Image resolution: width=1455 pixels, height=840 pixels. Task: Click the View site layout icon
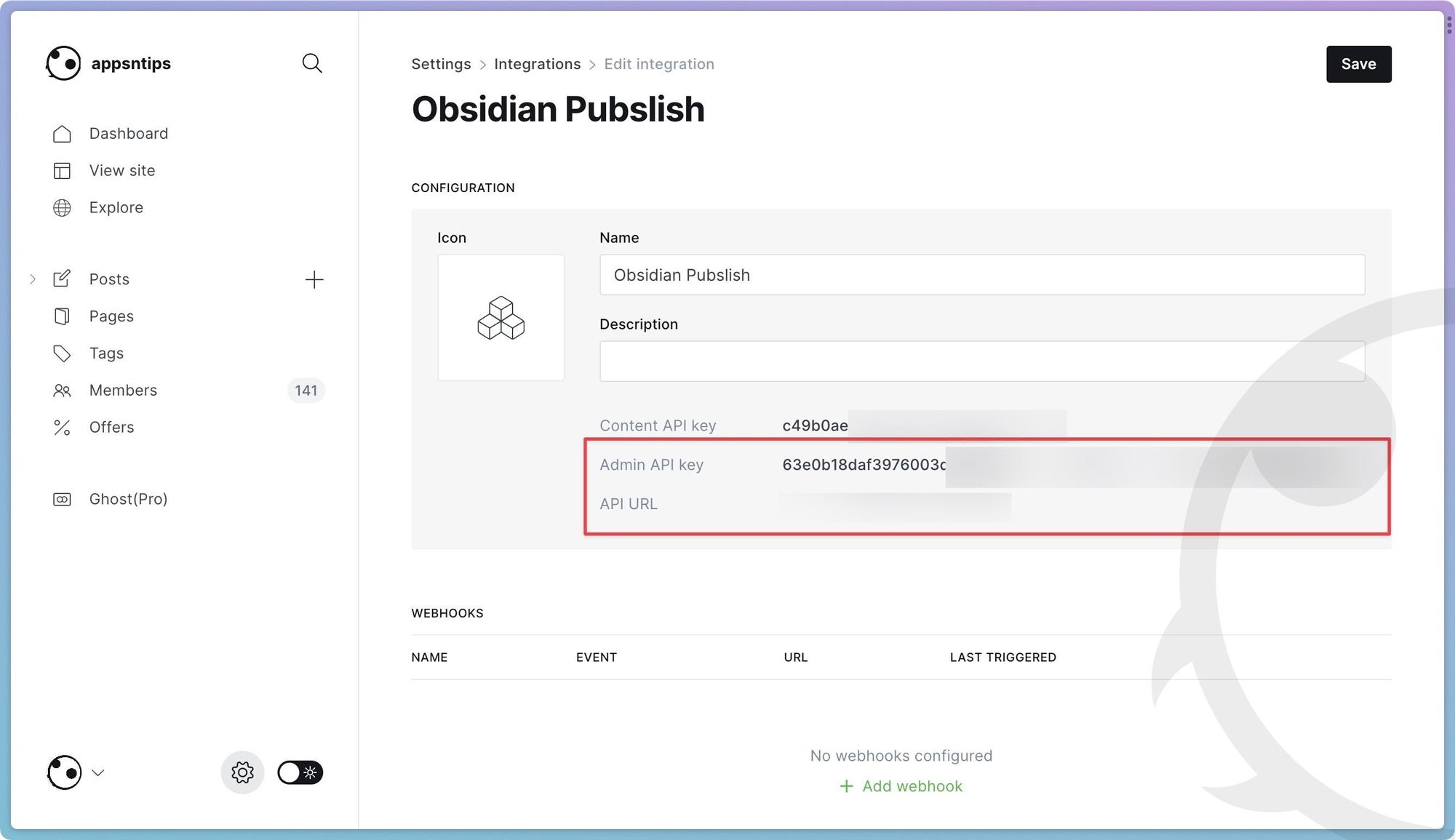(x=62, y=171)
